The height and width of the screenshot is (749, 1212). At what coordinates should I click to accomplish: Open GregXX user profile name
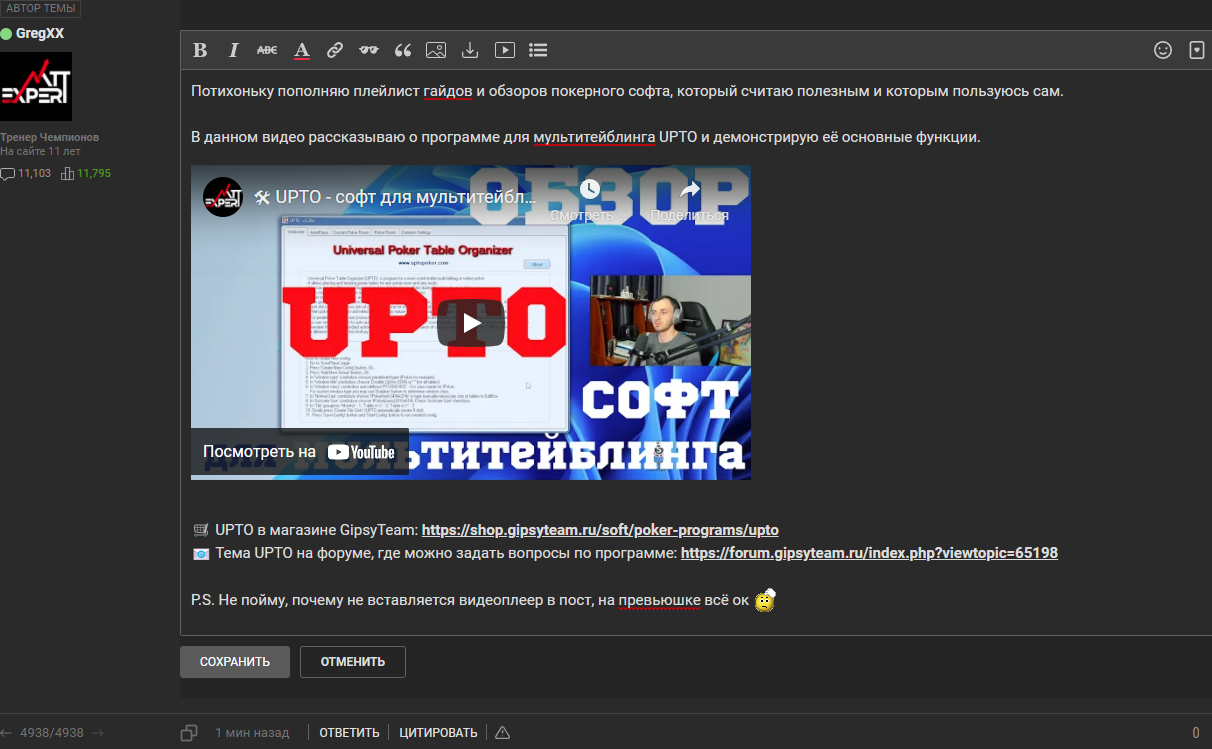(40, 33)
